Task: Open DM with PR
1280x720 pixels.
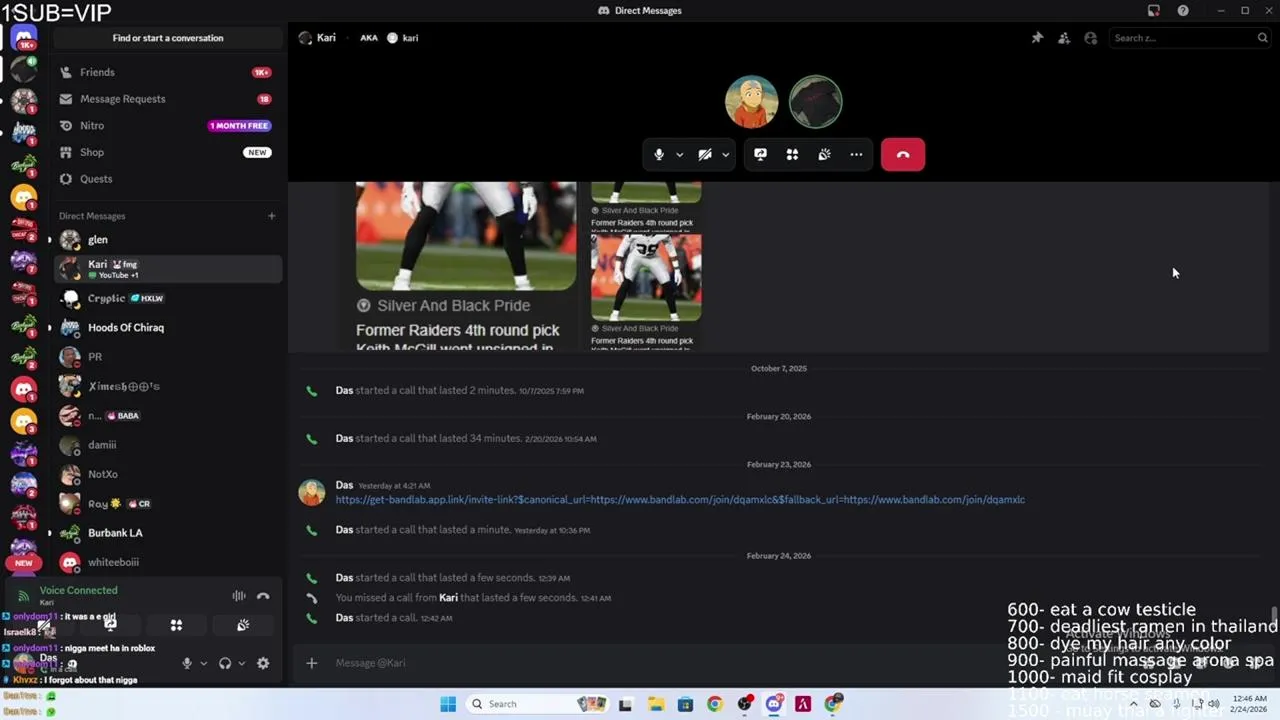Action: pyautogui.click(x=166, y=356)
